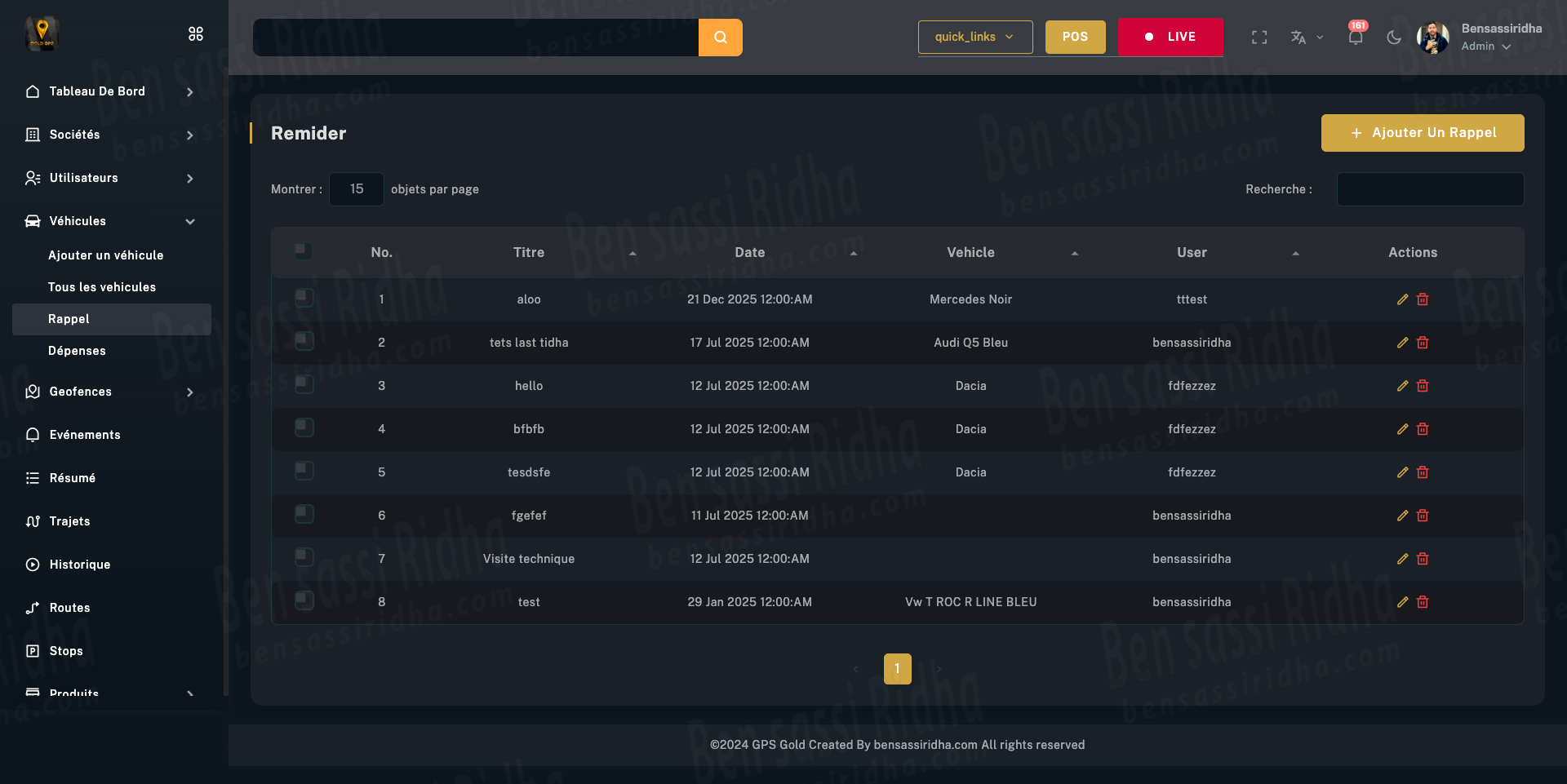Check the select-all checkbox in table header
Image resolution: width=1567 pixels, height=784 pixels.
click(x=304, y=251)
